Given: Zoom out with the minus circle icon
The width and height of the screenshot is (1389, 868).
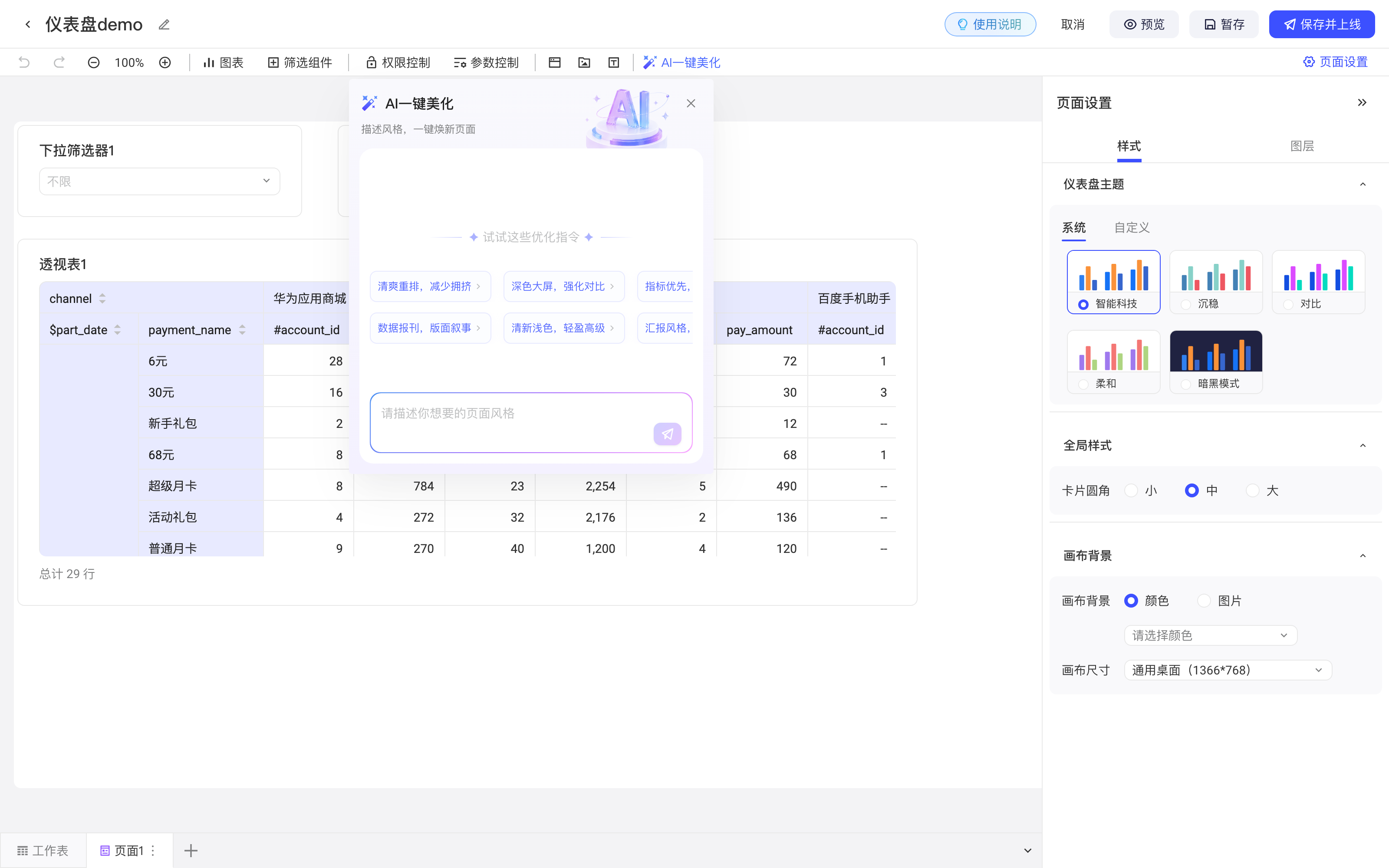Looking at the screenshot, I should pos(94,62).
